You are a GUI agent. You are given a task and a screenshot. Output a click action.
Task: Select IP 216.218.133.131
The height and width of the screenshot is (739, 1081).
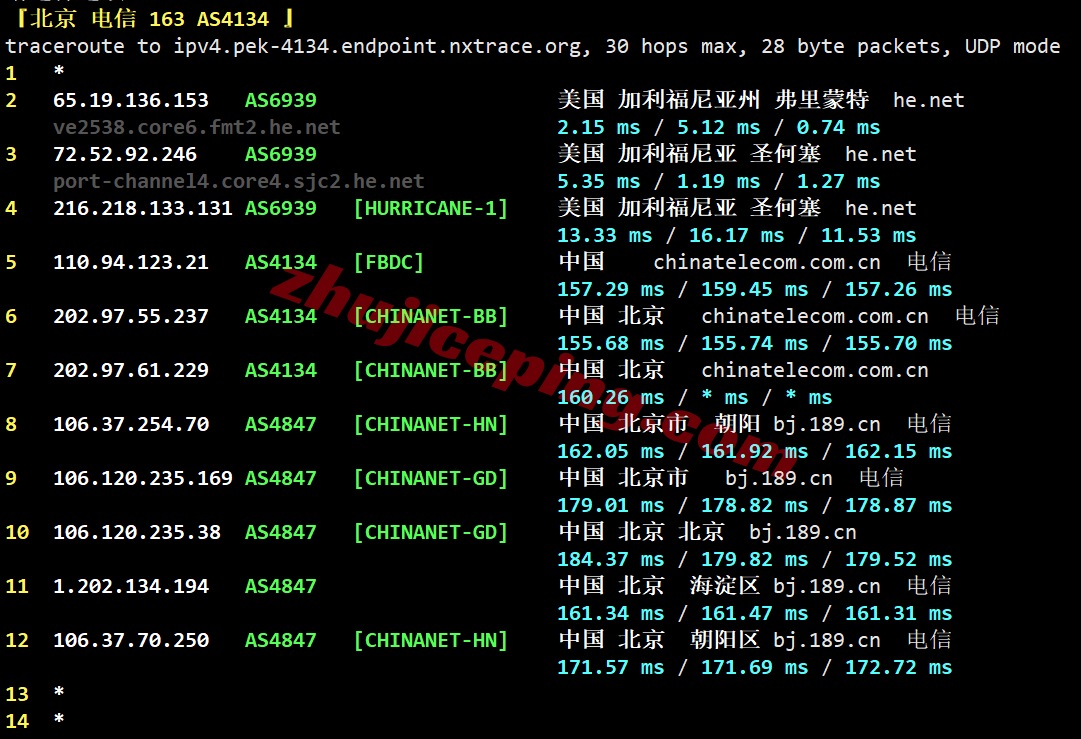143,209
